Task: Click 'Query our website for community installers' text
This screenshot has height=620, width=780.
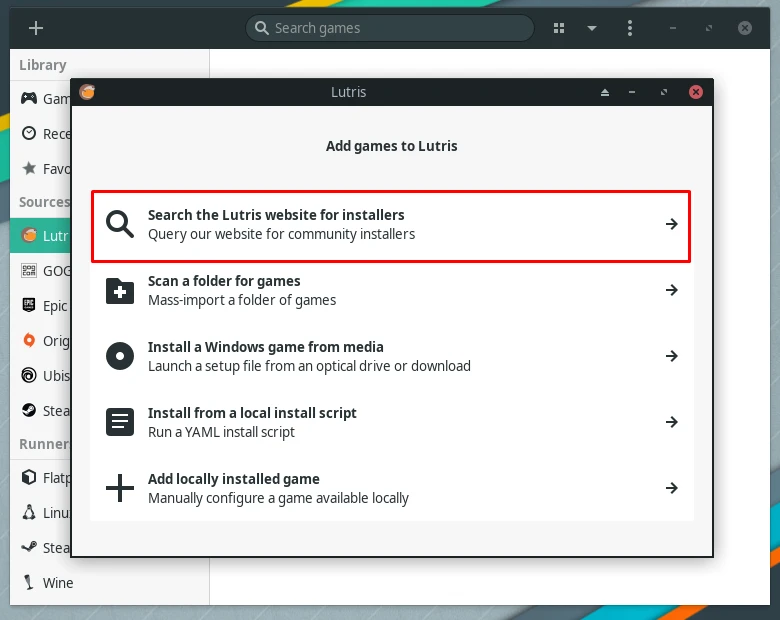Action: coord(282,234)
